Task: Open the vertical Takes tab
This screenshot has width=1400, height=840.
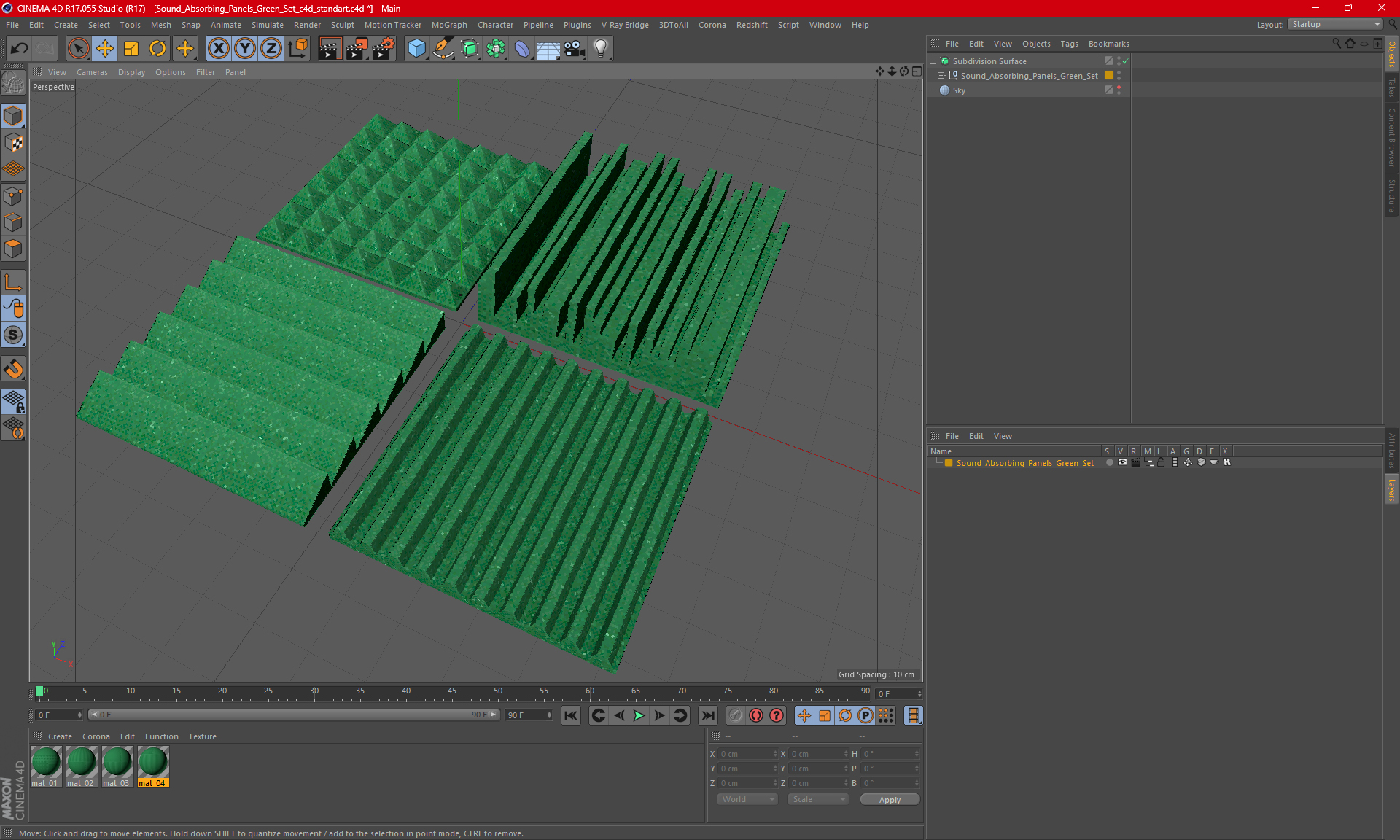Action: point(1391,87)
